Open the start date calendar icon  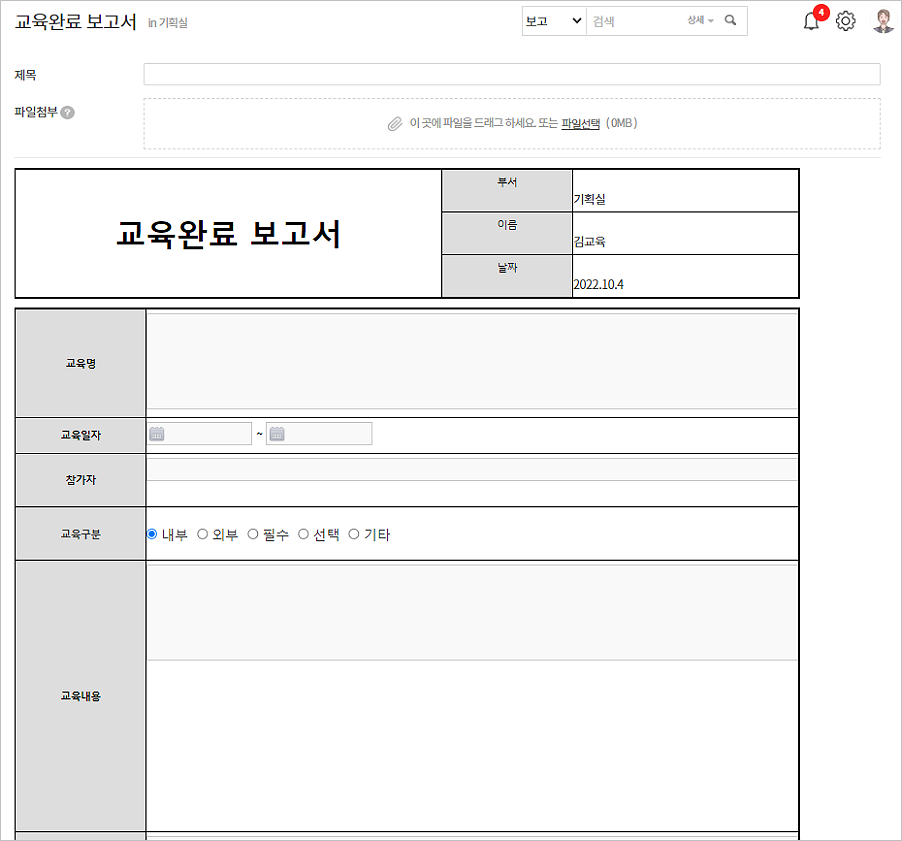(x=157, y=434)
